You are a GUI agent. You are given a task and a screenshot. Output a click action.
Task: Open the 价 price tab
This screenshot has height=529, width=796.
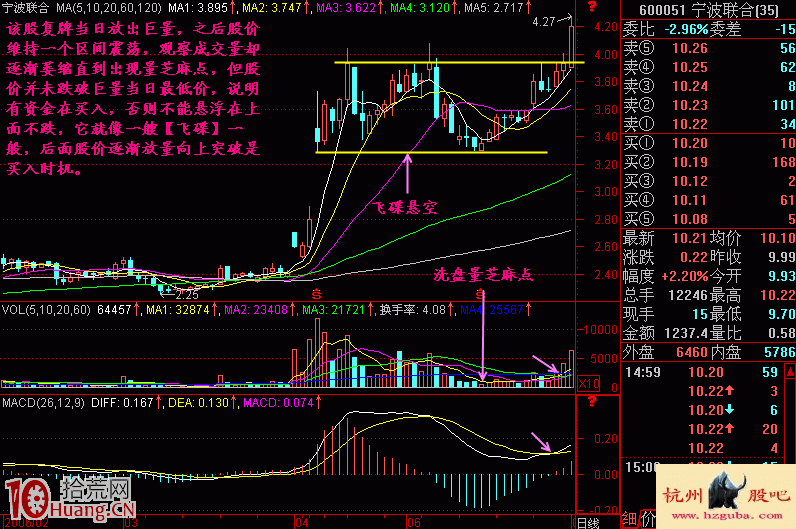click(647, 519)
